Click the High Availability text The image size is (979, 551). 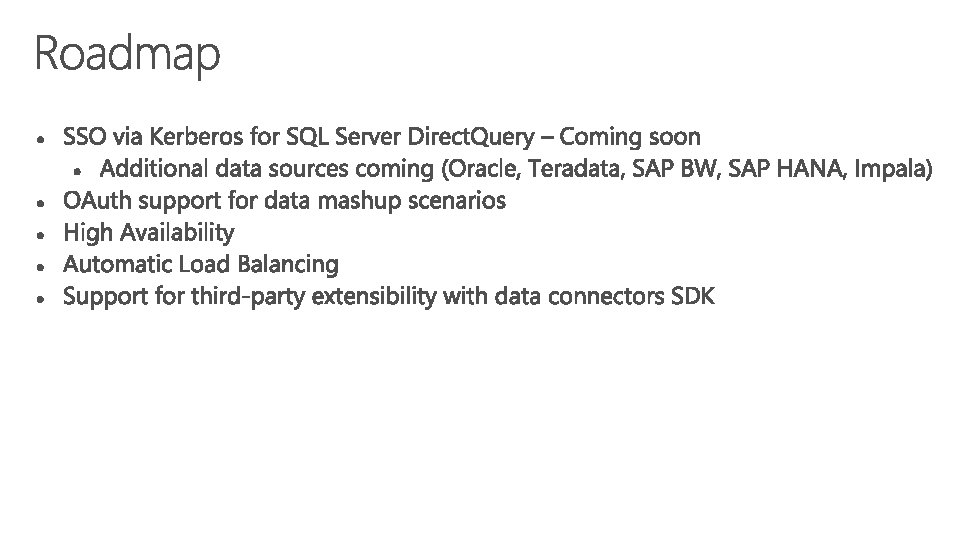[149, 233]
